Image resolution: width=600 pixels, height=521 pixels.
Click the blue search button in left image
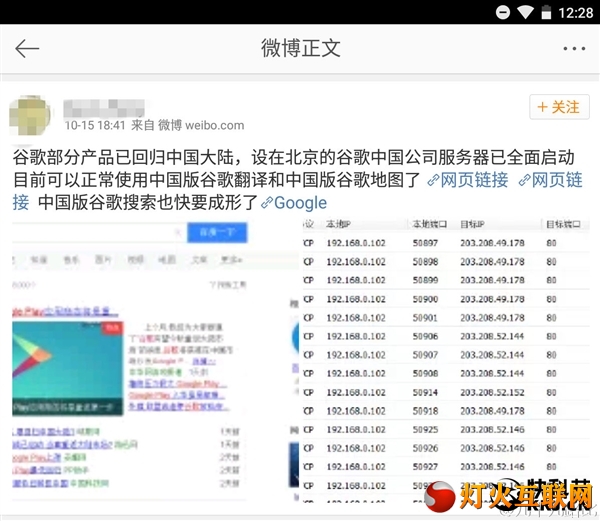click(217, 232)
